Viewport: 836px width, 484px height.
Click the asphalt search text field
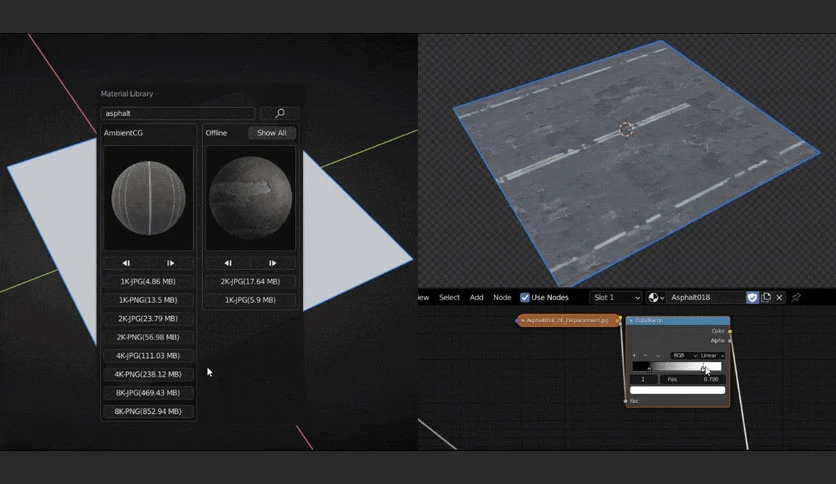pyautogui.click(x=178, y=113)
